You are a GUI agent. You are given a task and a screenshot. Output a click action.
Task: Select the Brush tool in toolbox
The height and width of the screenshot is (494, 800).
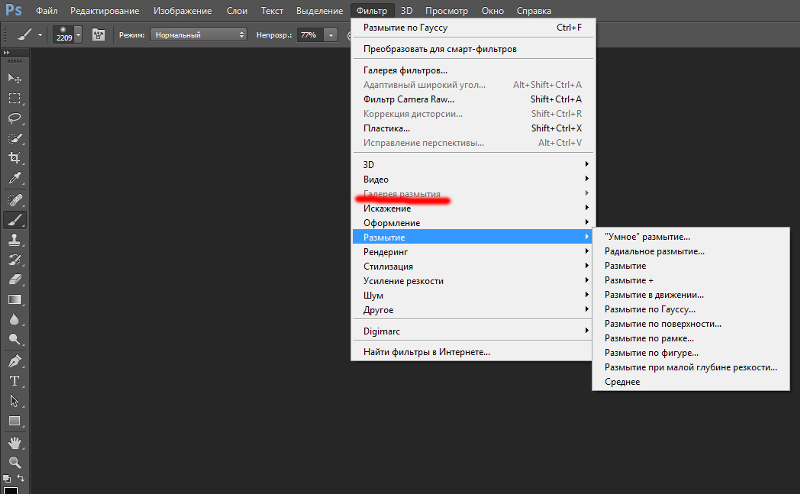[14, 220]
